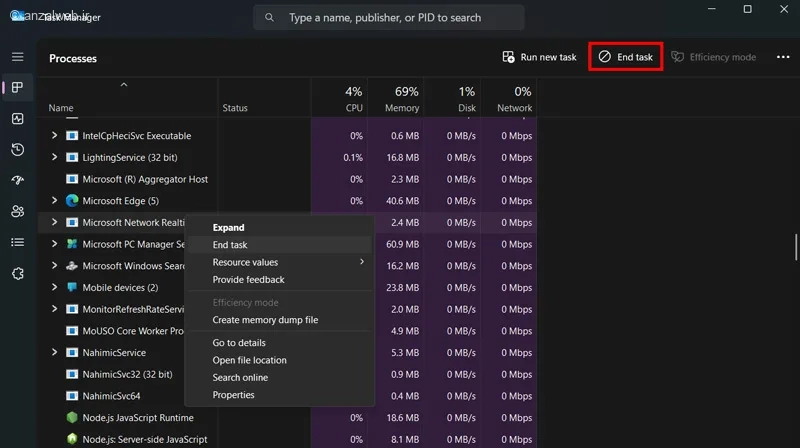Expand the NahimicService row

point(54,353)
